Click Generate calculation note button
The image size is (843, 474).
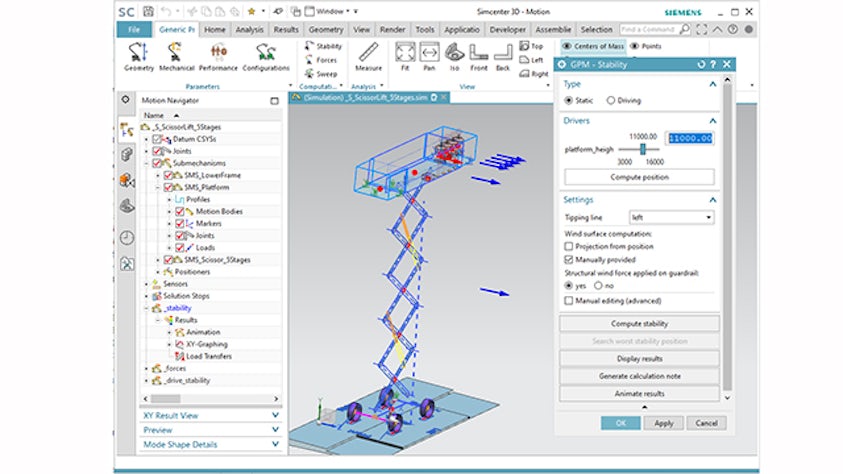point(639,376)
